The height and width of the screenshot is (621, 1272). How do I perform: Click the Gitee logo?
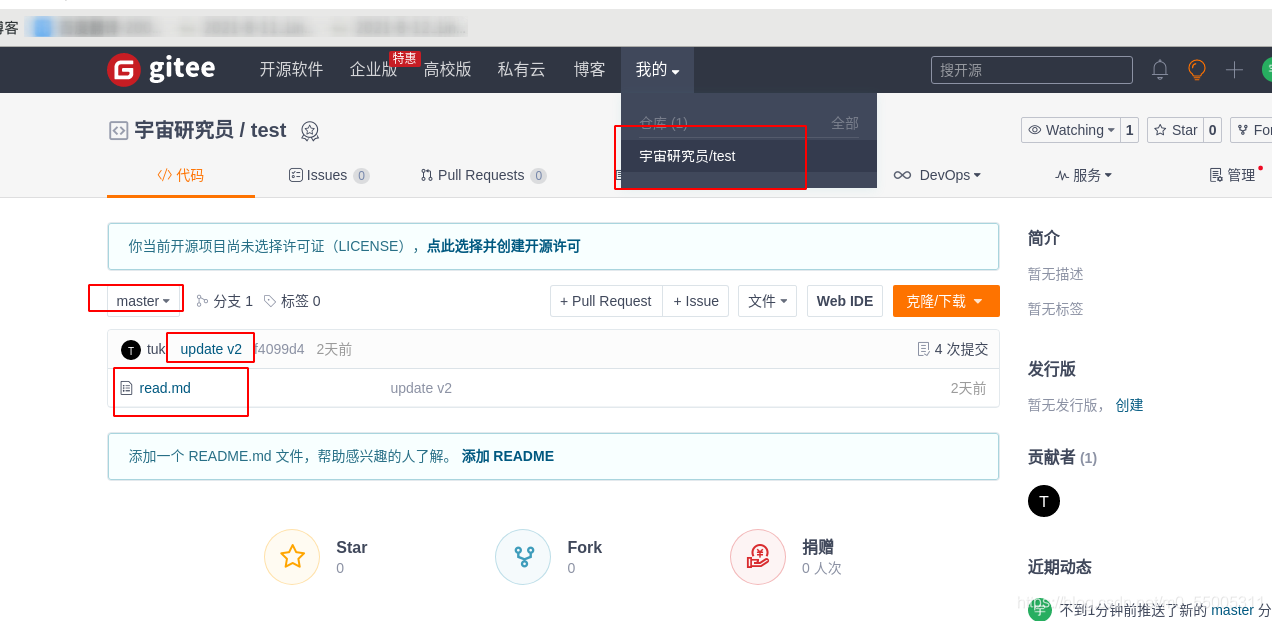[x=161, y=69]
